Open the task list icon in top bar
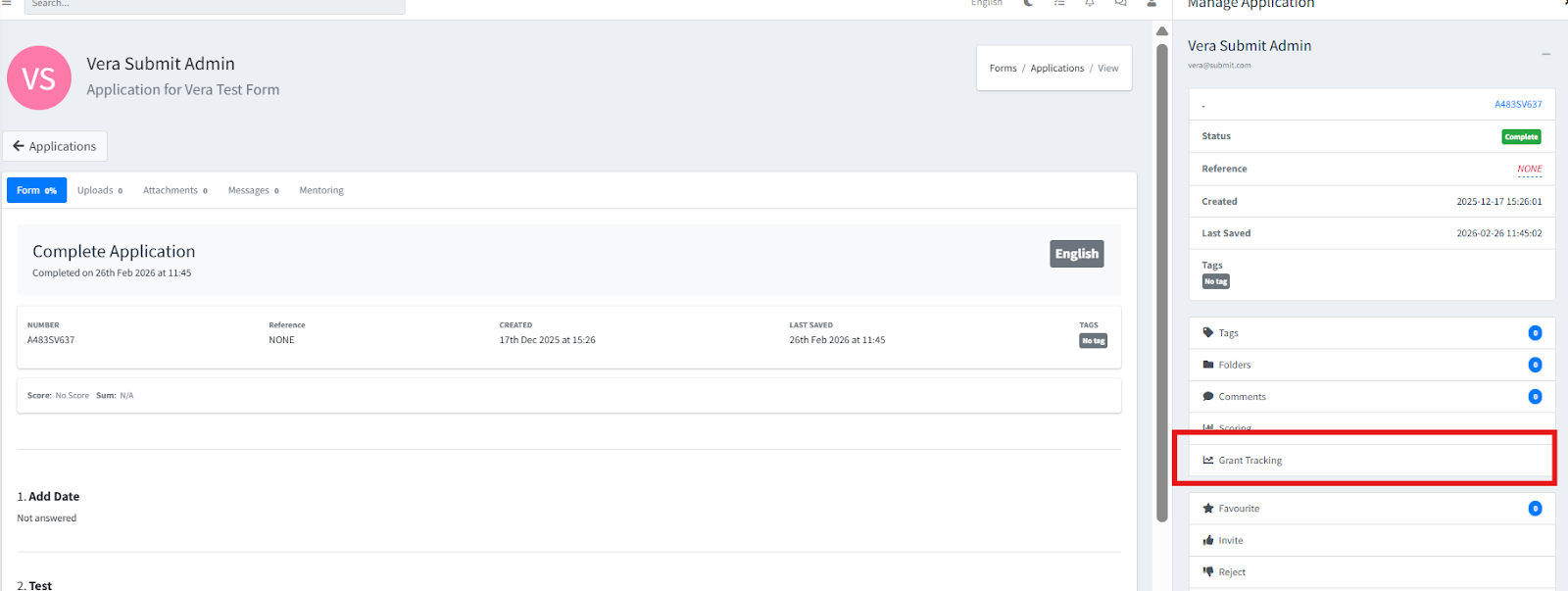Viewport: 1568px width, 591px height. click(x=1059, y=4)
